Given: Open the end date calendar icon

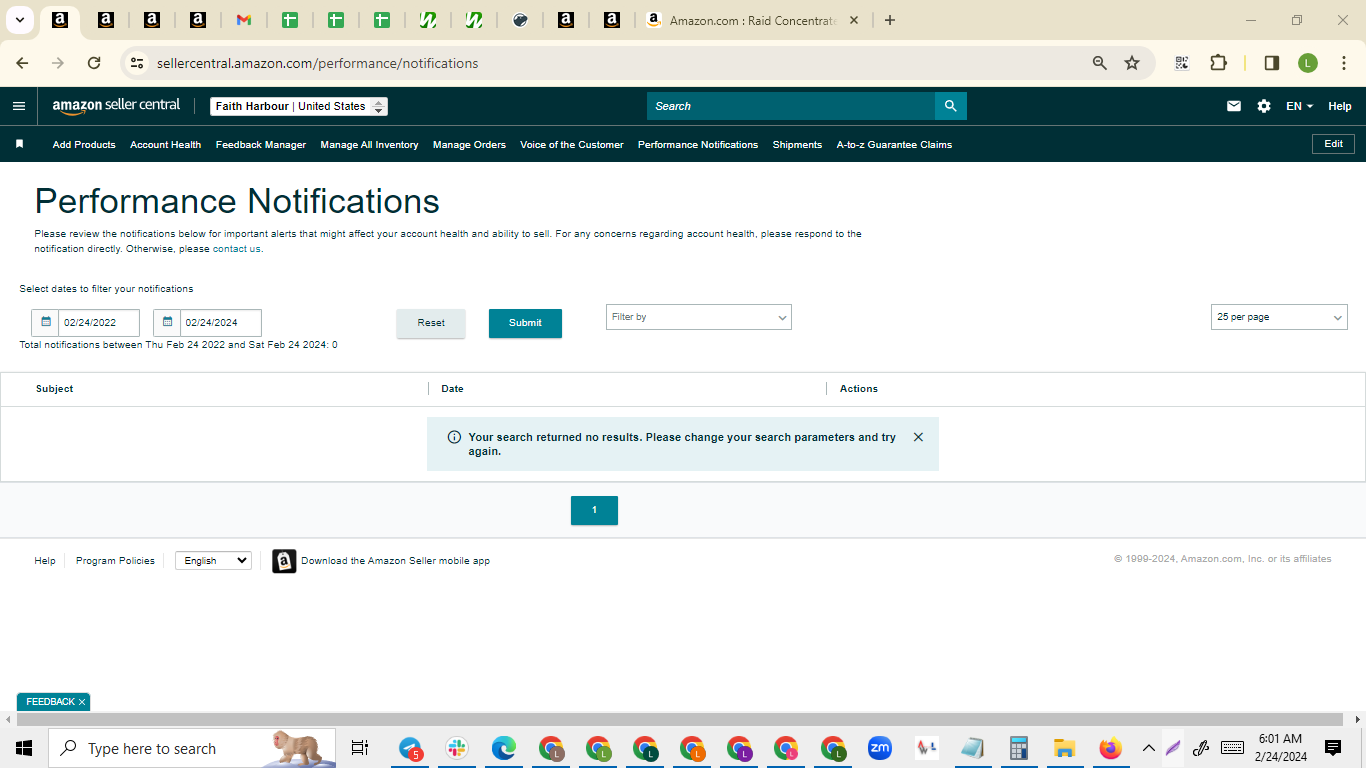Looking at the screenshot, I should 167,323.
